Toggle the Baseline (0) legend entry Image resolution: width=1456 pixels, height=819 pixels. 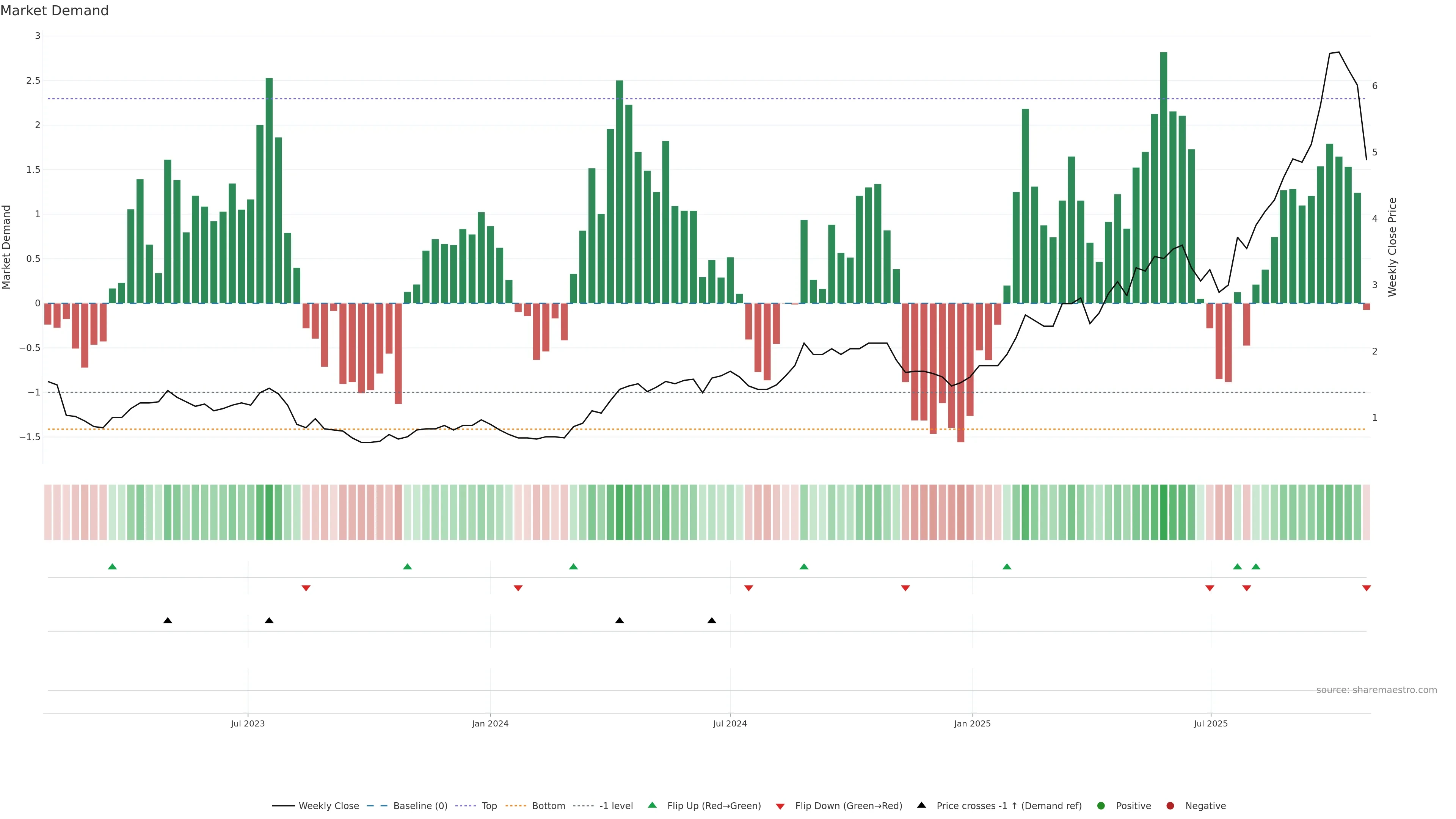(x=420, y=805)
